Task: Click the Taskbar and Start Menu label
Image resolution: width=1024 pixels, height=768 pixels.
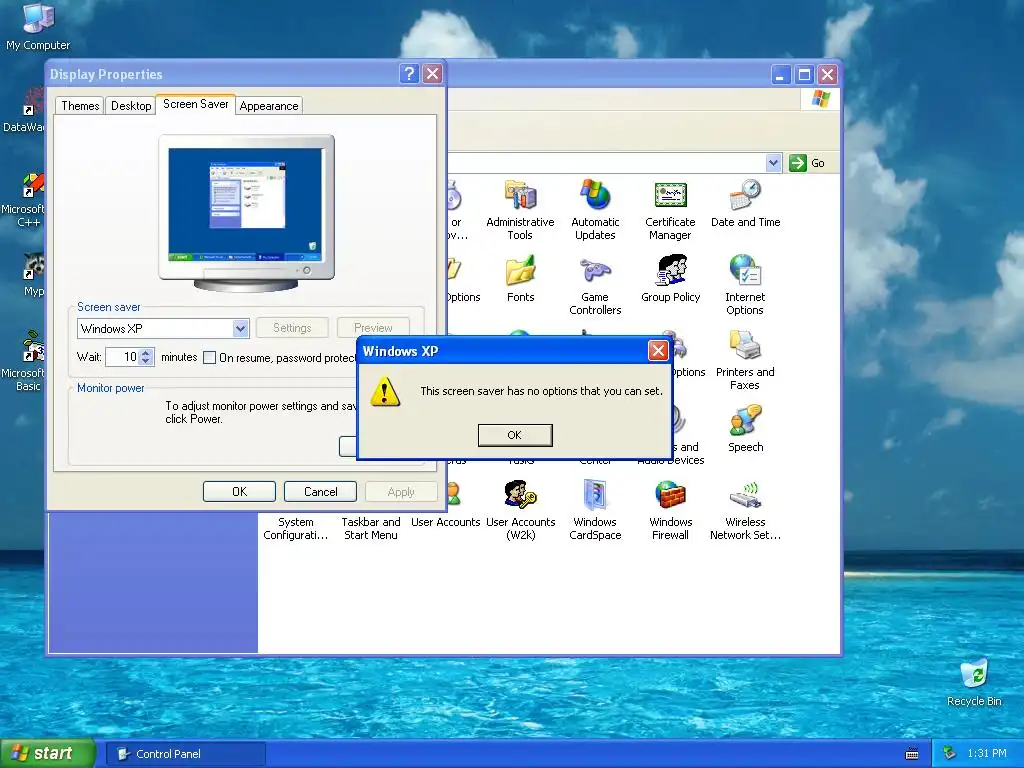Action: (371, 528)
